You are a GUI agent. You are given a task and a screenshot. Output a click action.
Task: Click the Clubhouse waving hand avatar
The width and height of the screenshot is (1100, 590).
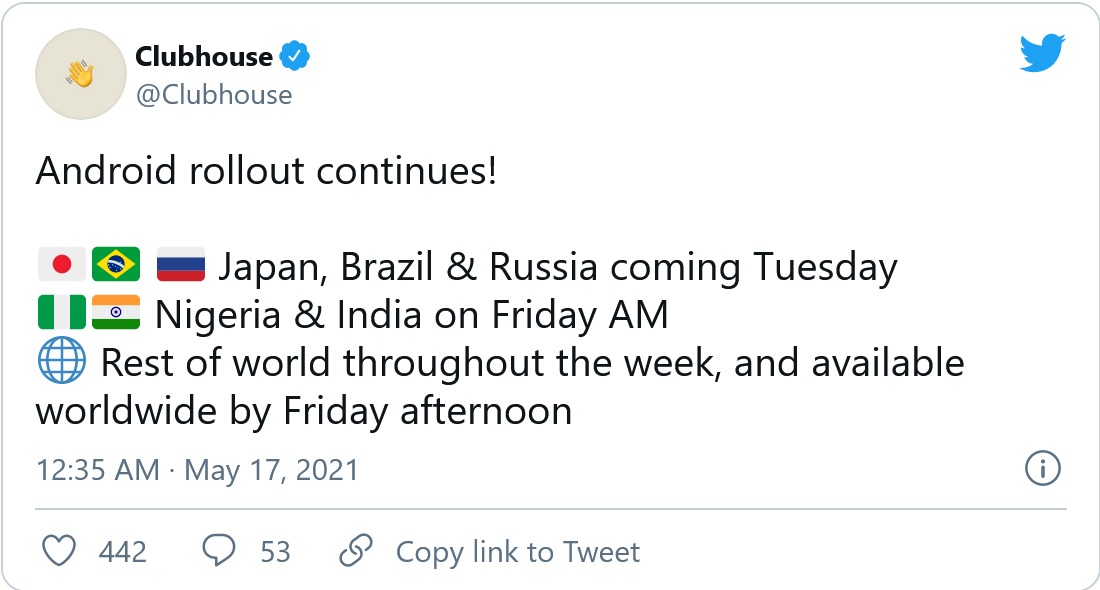pos(81,74)
